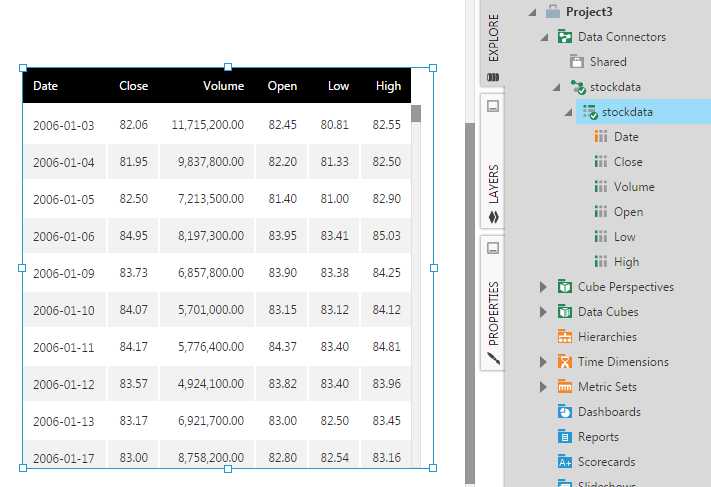The image size is (711, 487).
Task: Select the Volume column in explorer tree
Action: coord(634,187)
